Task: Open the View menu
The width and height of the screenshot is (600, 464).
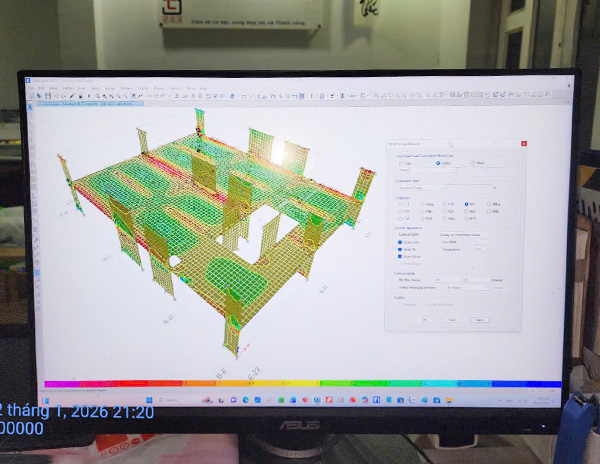Action: pos(54,88)
